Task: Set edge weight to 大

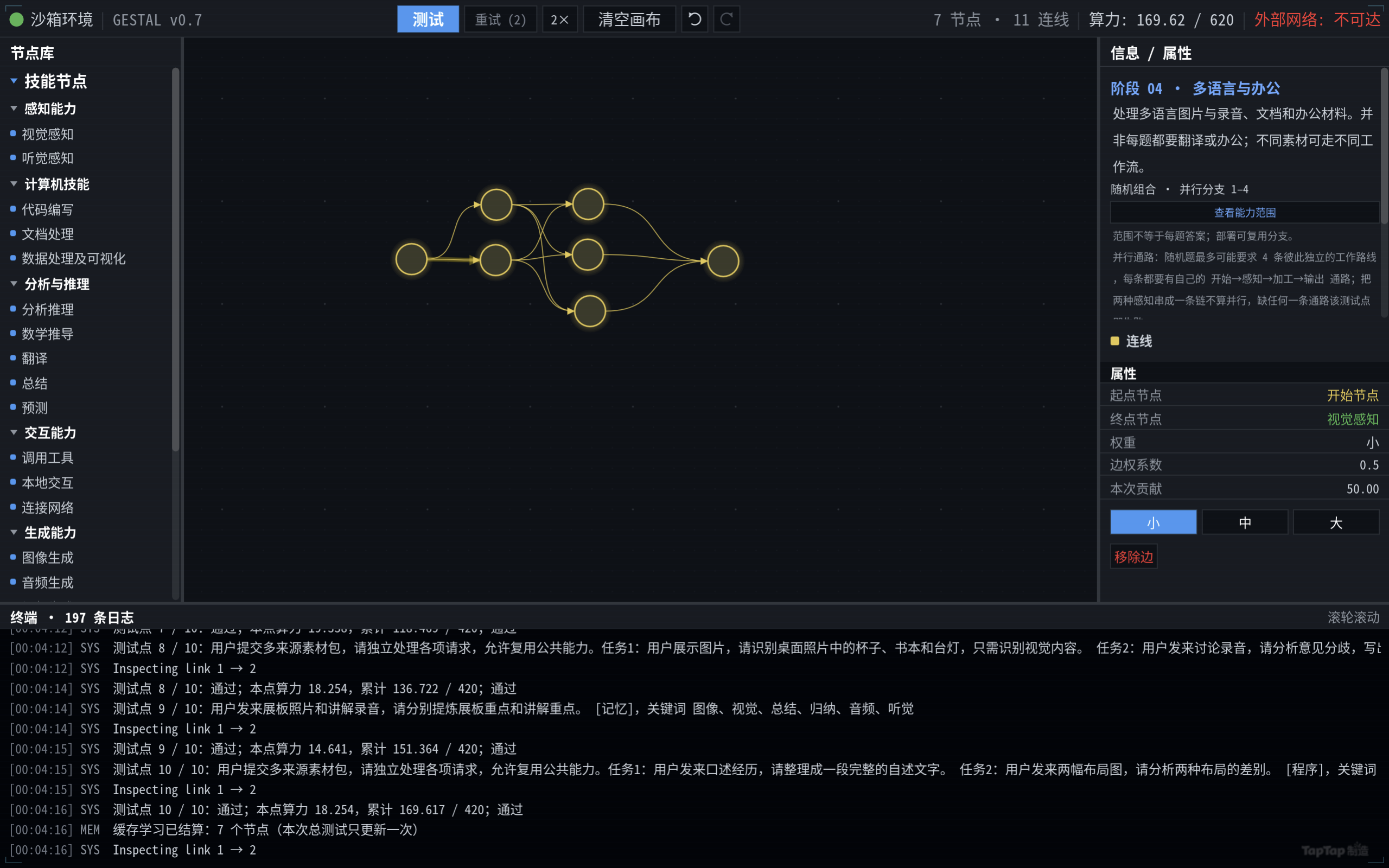Action: (1336, 522)
